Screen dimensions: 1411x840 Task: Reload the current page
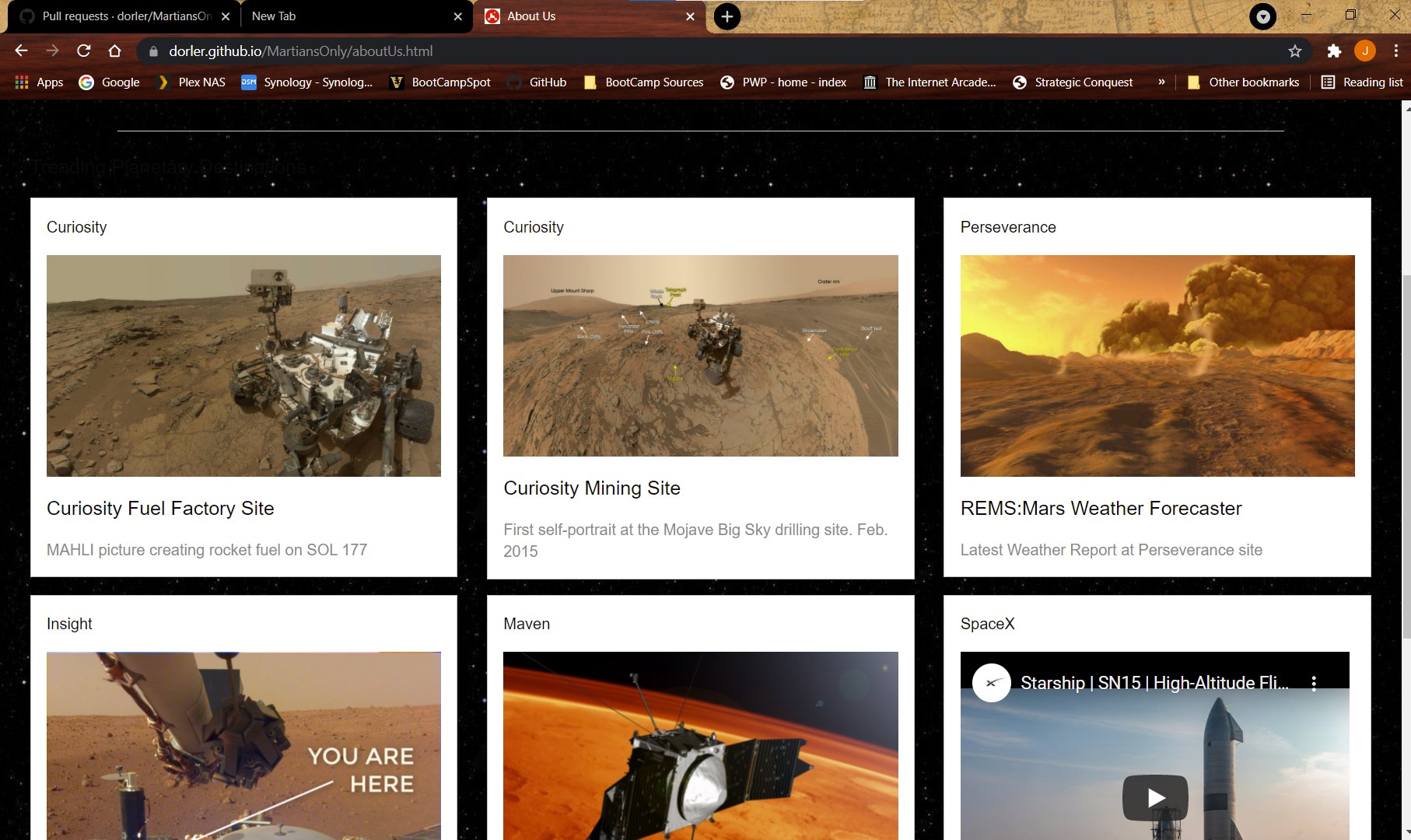click(x=84, y=51)
